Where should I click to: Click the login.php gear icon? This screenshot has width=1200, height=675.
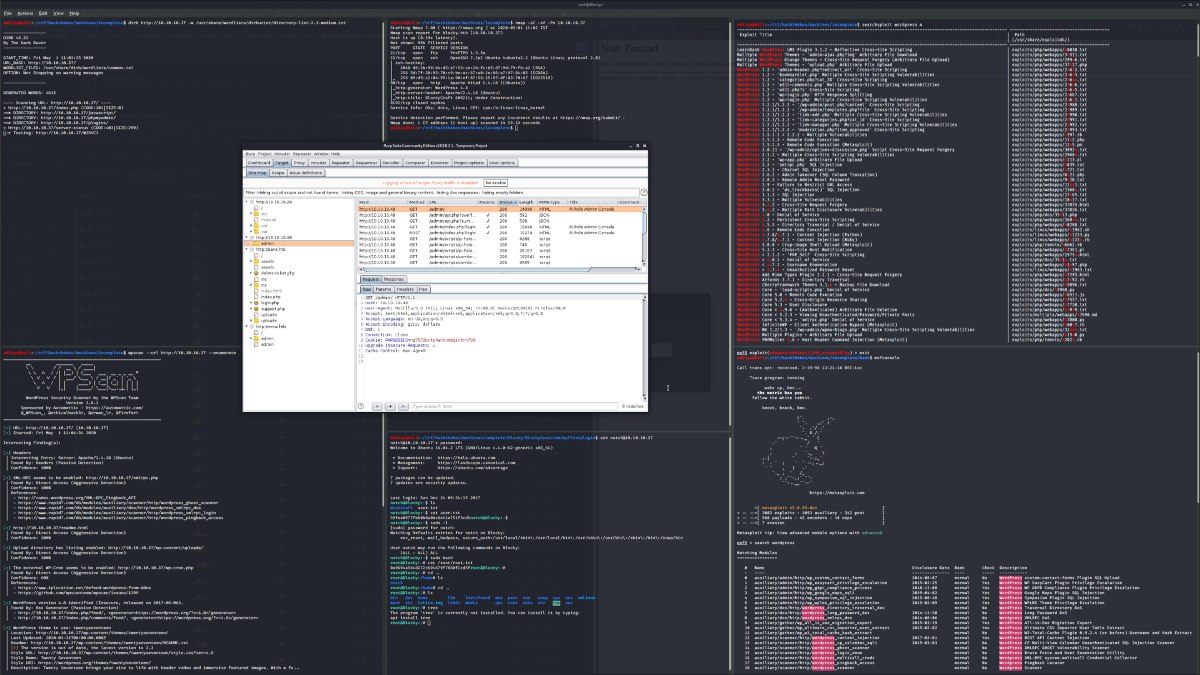pyautogui.click(x=256, y=303)
